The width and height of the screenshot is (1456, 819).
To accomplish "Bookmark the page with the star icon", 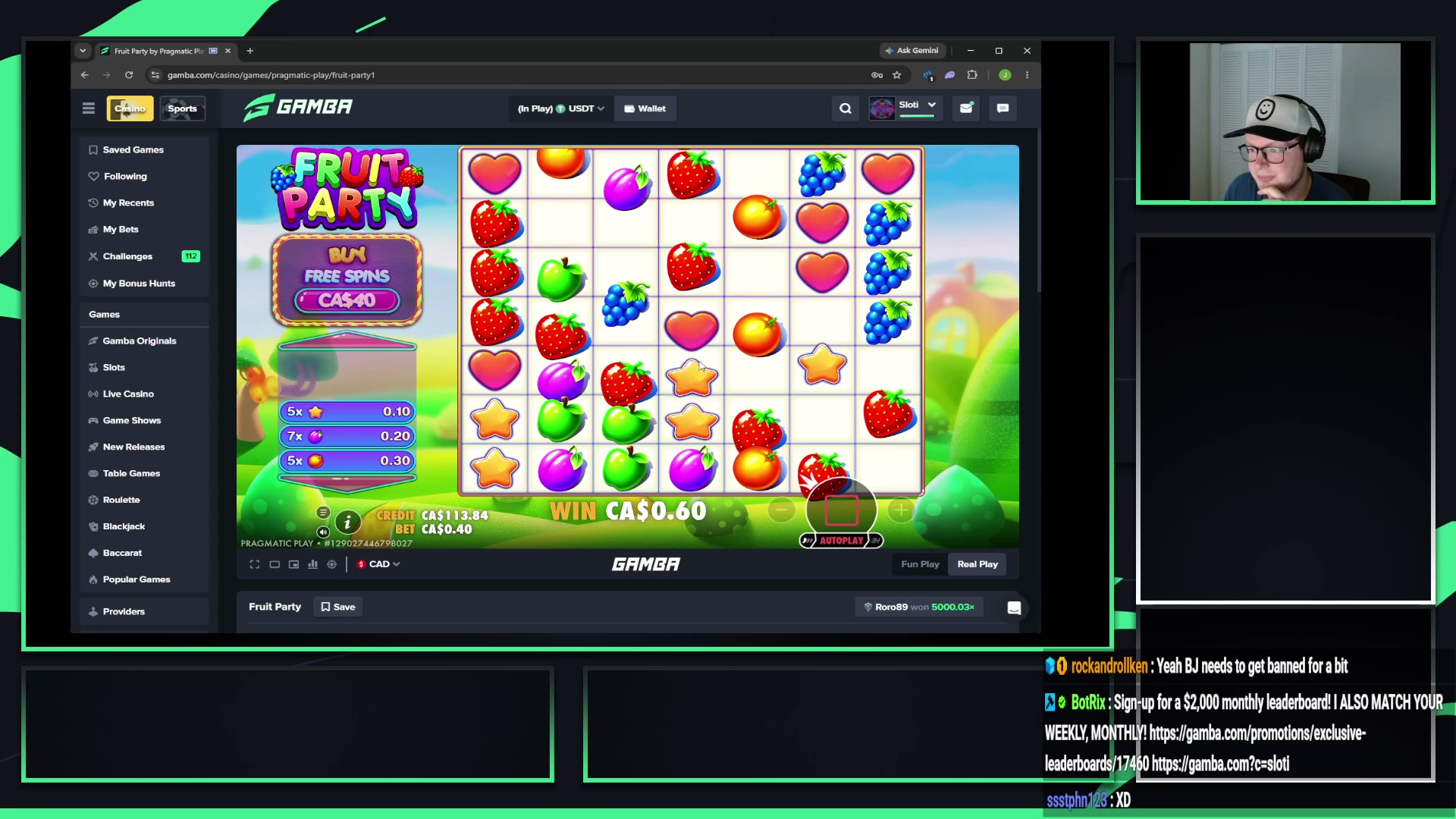I will coord(897,75).
